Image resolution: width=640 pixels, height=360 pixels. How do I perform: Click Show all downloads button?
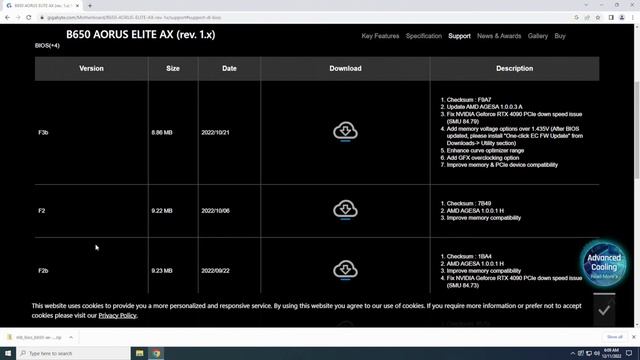pos(615,337)
